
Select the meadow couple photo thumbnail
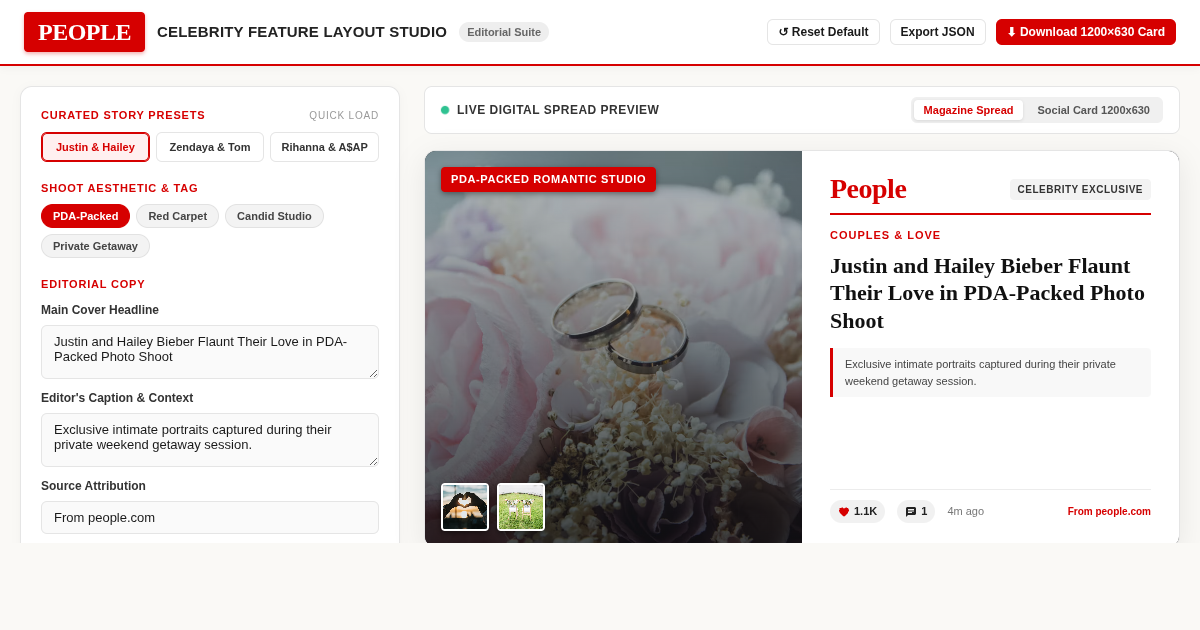tap(521, 507)
